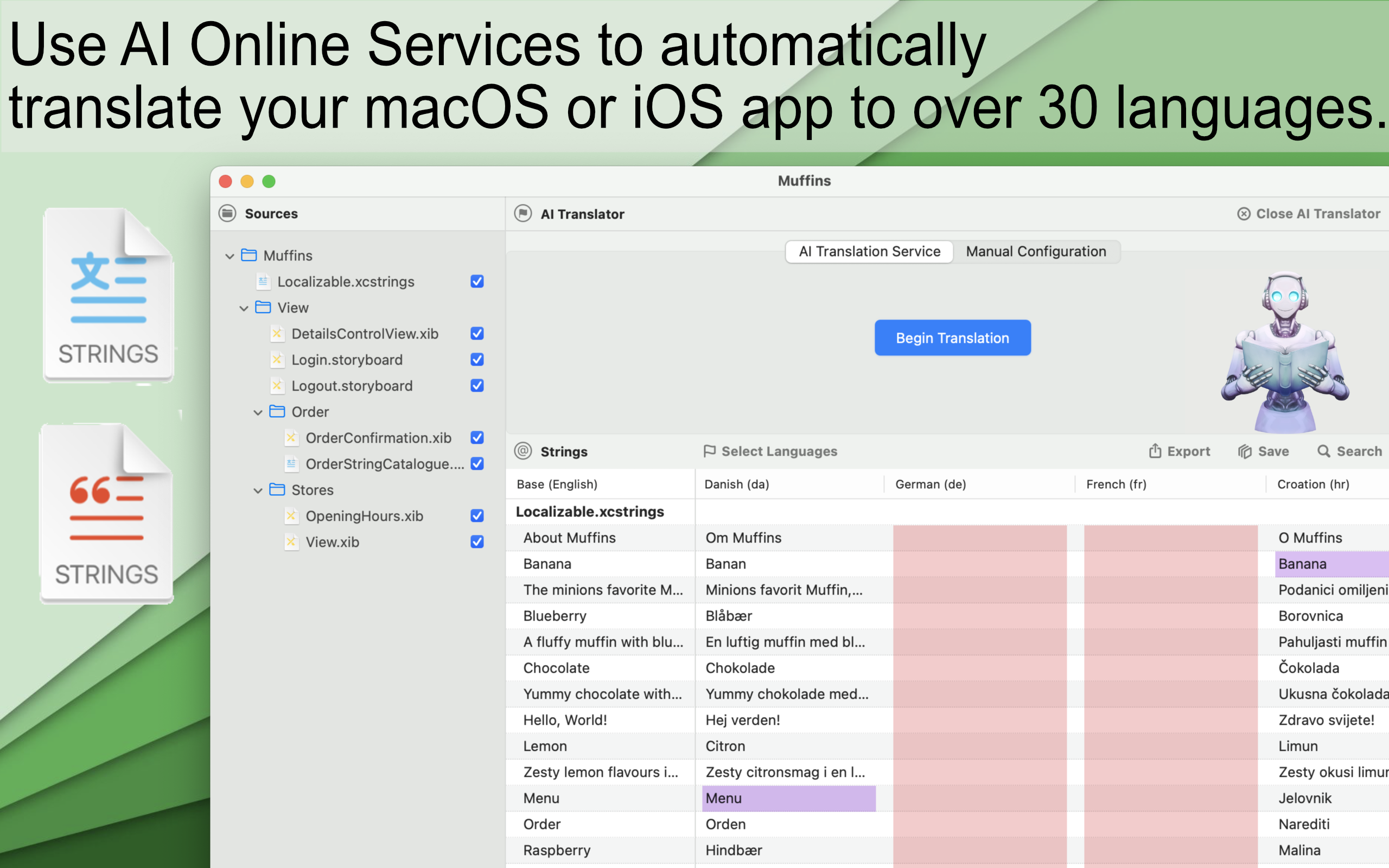
Task: Collapse the Order folder chevron
Action: (x=258, y=412)
